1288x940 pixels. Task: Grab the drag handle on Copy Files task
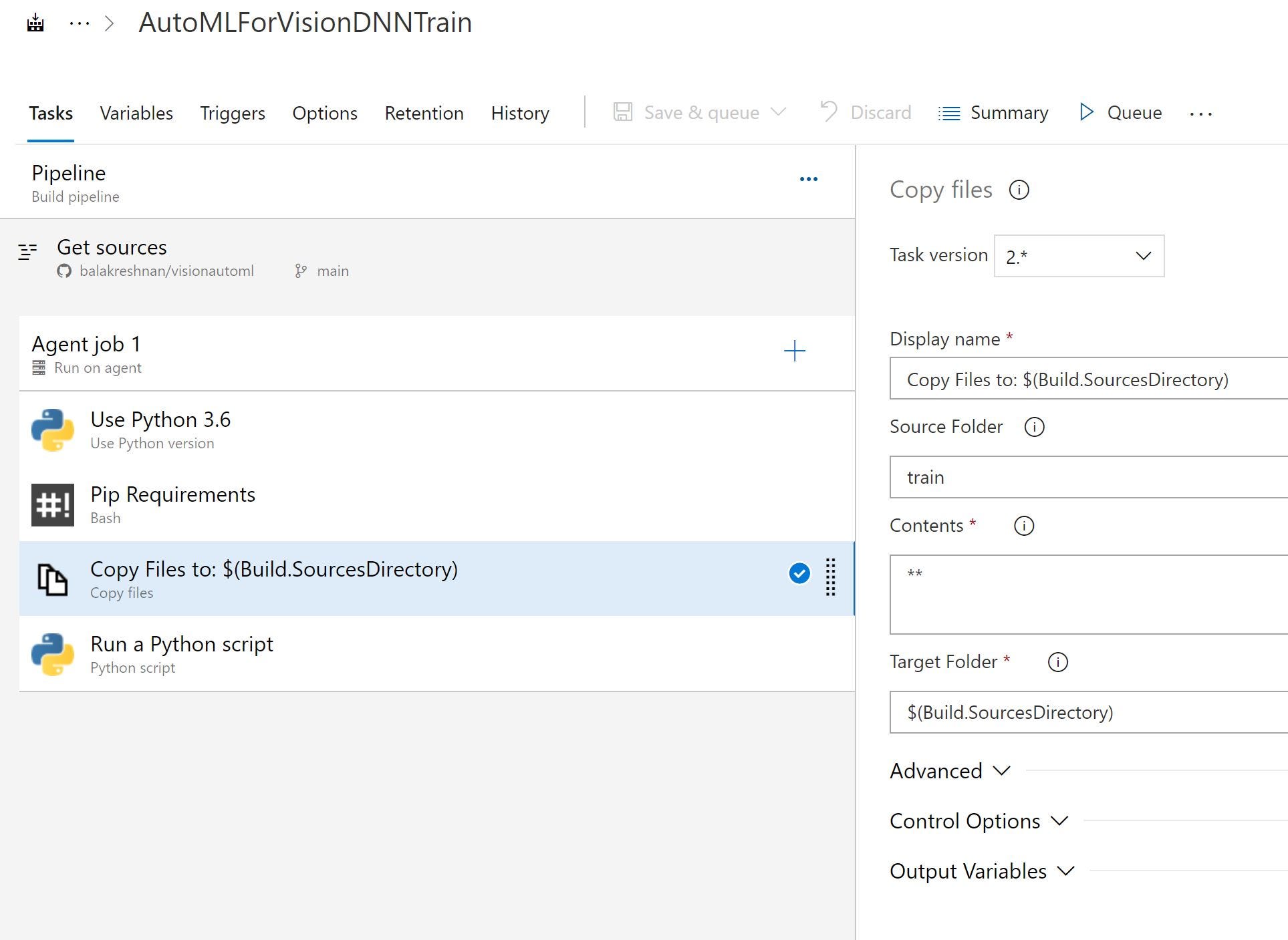tap(830, 577)
